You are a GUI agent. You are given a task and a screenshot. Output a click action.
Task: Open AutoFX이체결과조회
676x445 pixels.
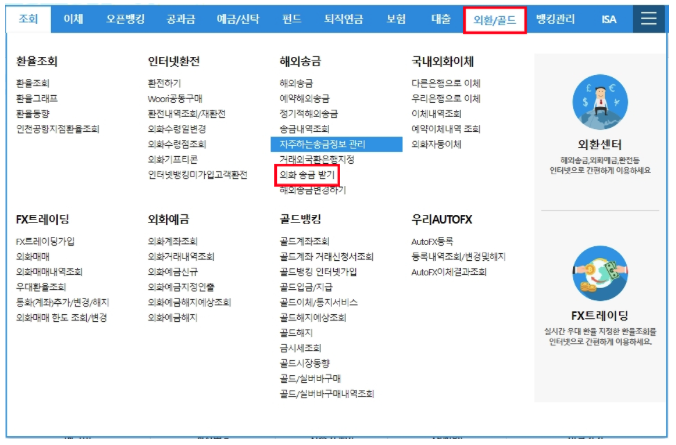pyautogui.click(x=449, y=272)
